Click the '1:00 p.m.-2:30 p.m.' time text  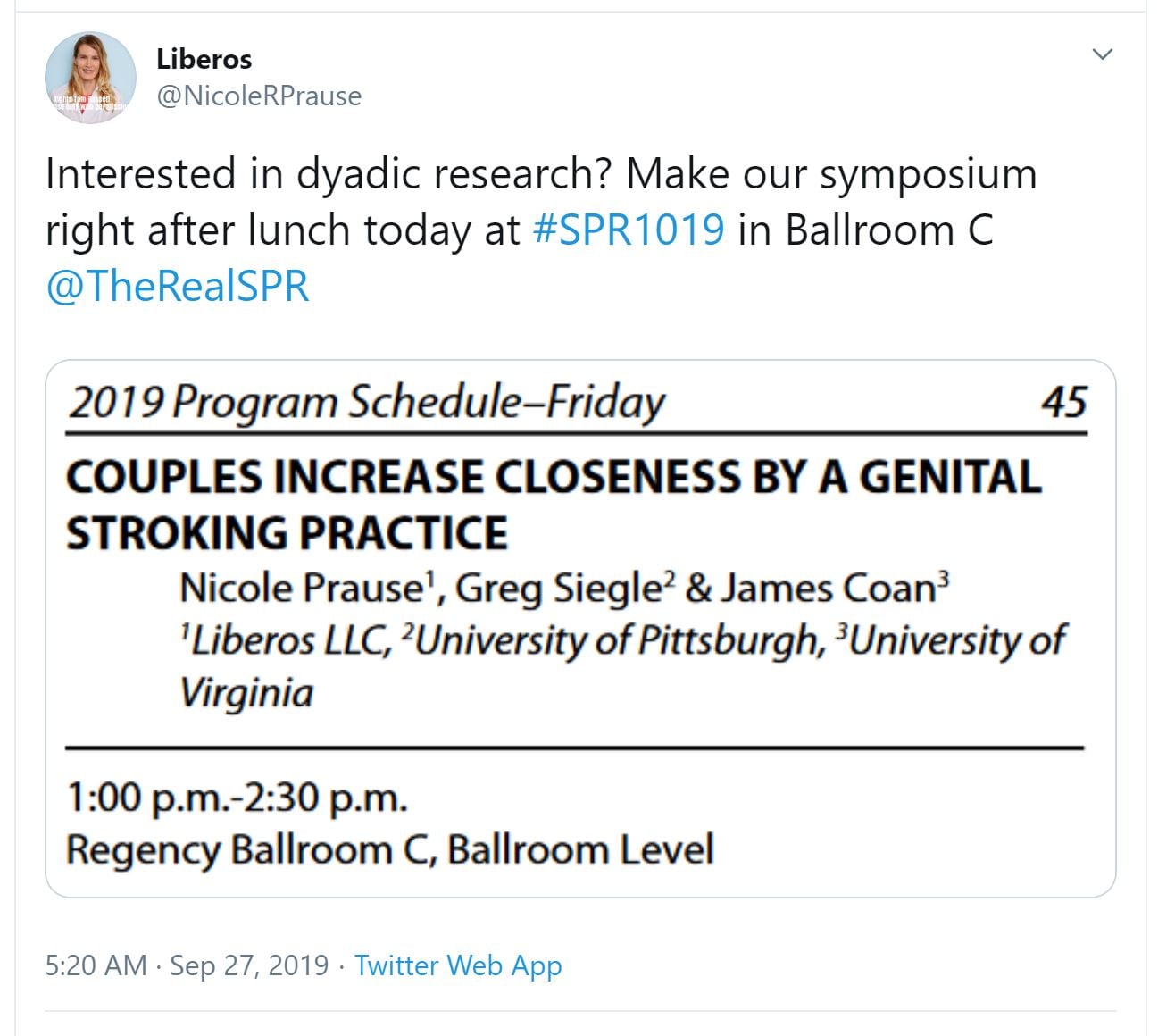(x=237, y=796)
